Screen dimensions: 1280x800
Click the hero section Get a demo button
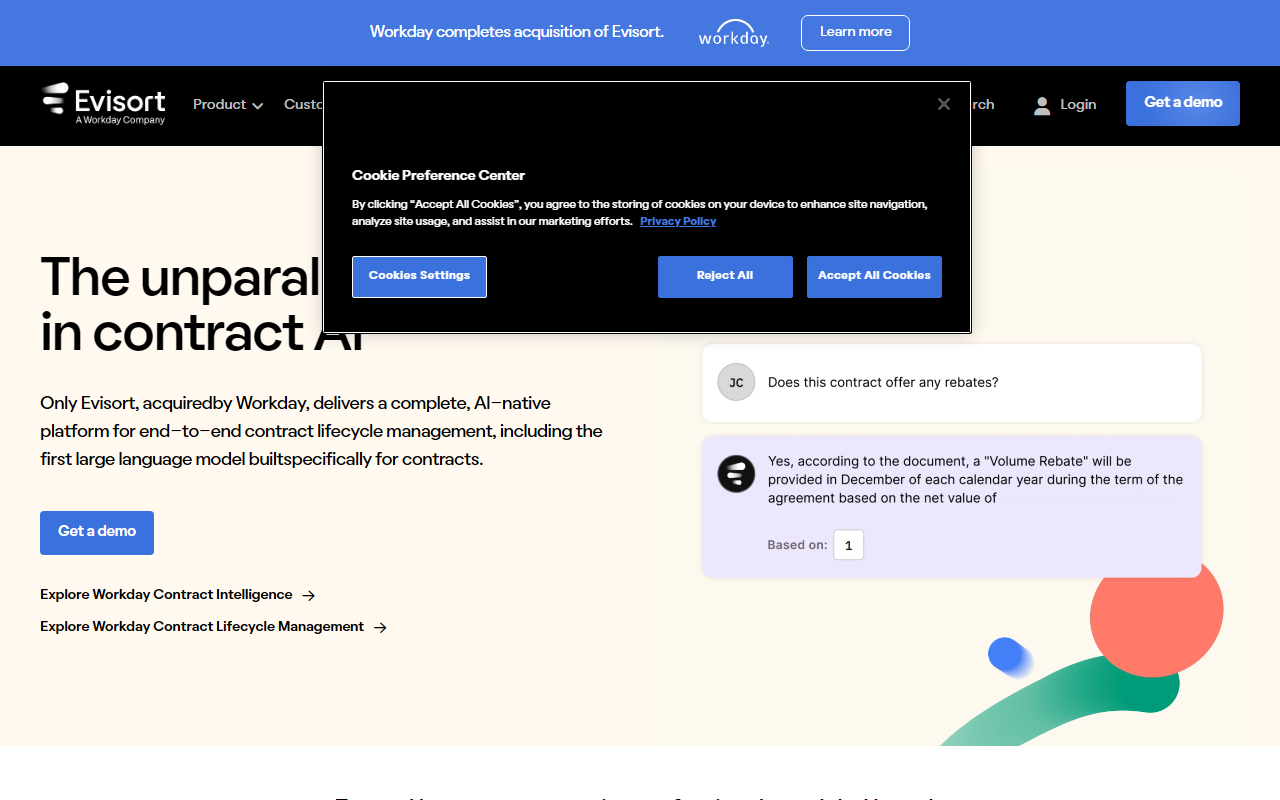click(97, 532)
